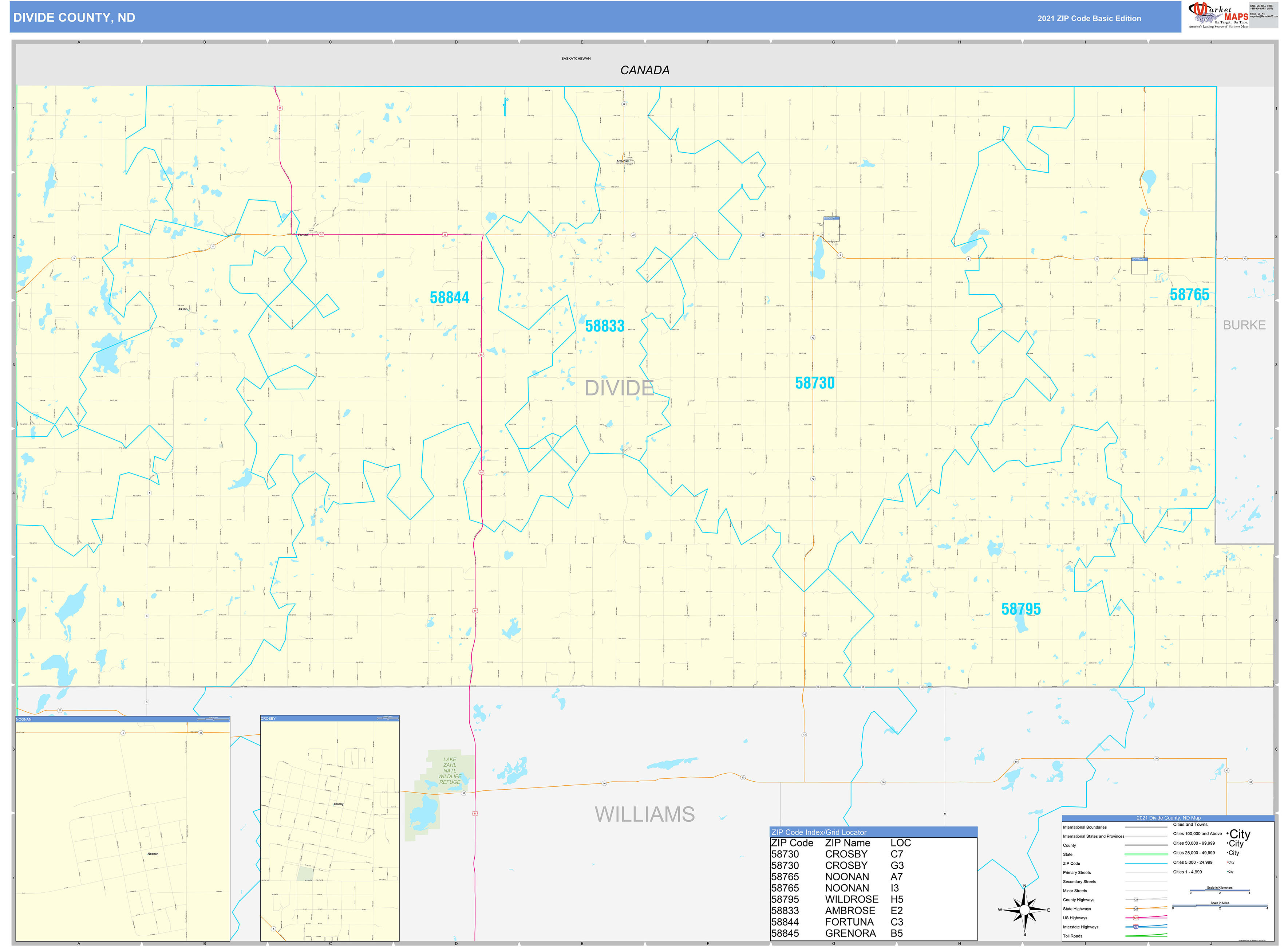The image size is (1288, 947).
Task: Click International Boundaries legend entry
Action: [x=1084, y=827]
